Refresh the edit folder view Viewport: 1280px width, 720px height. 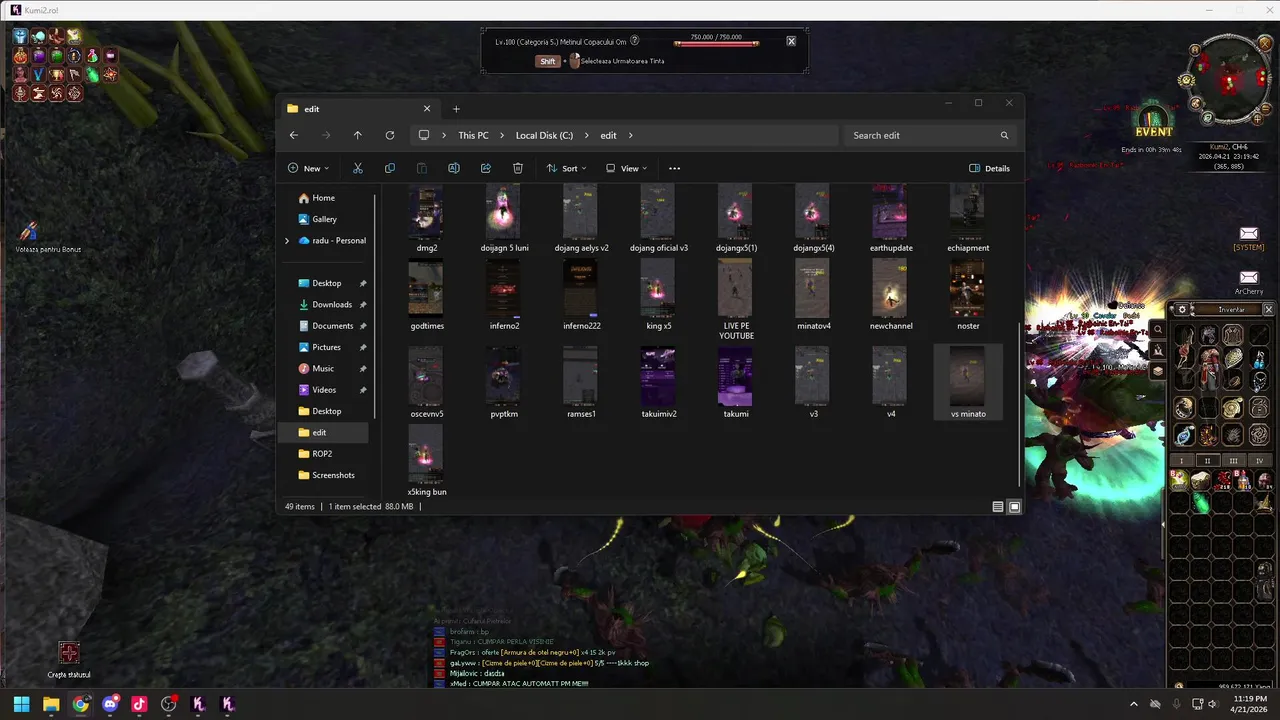(390, 135)
